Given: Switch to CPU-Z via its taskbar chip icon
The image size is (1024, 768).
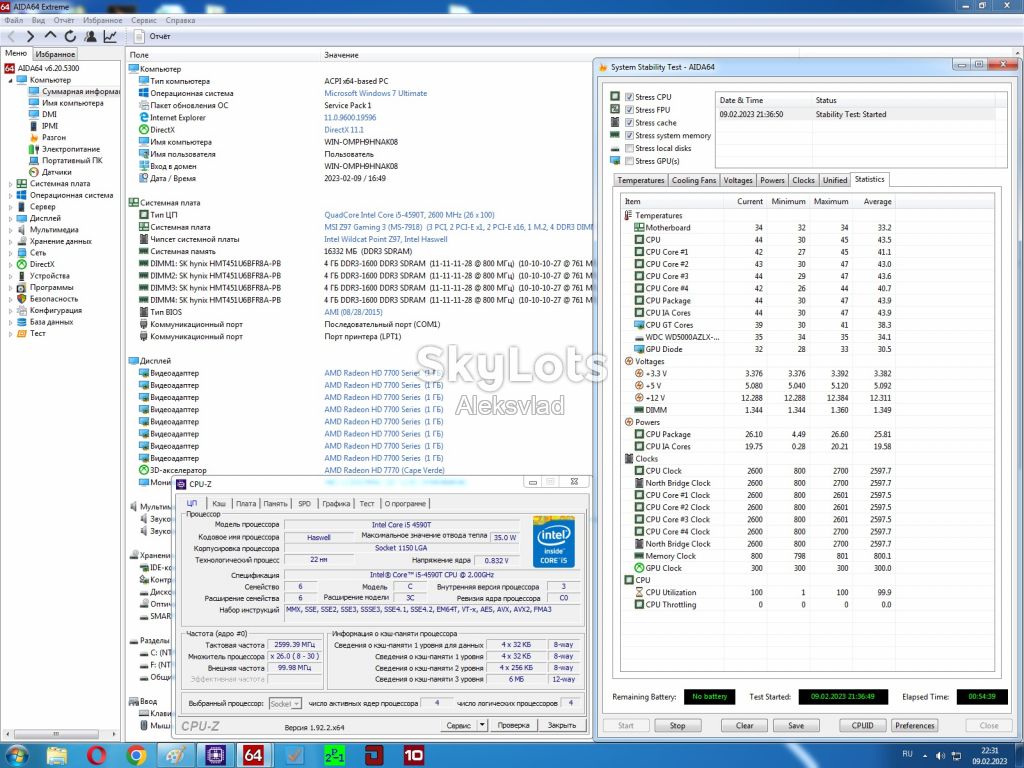Looking at the screenshot, I should point(215,756).
